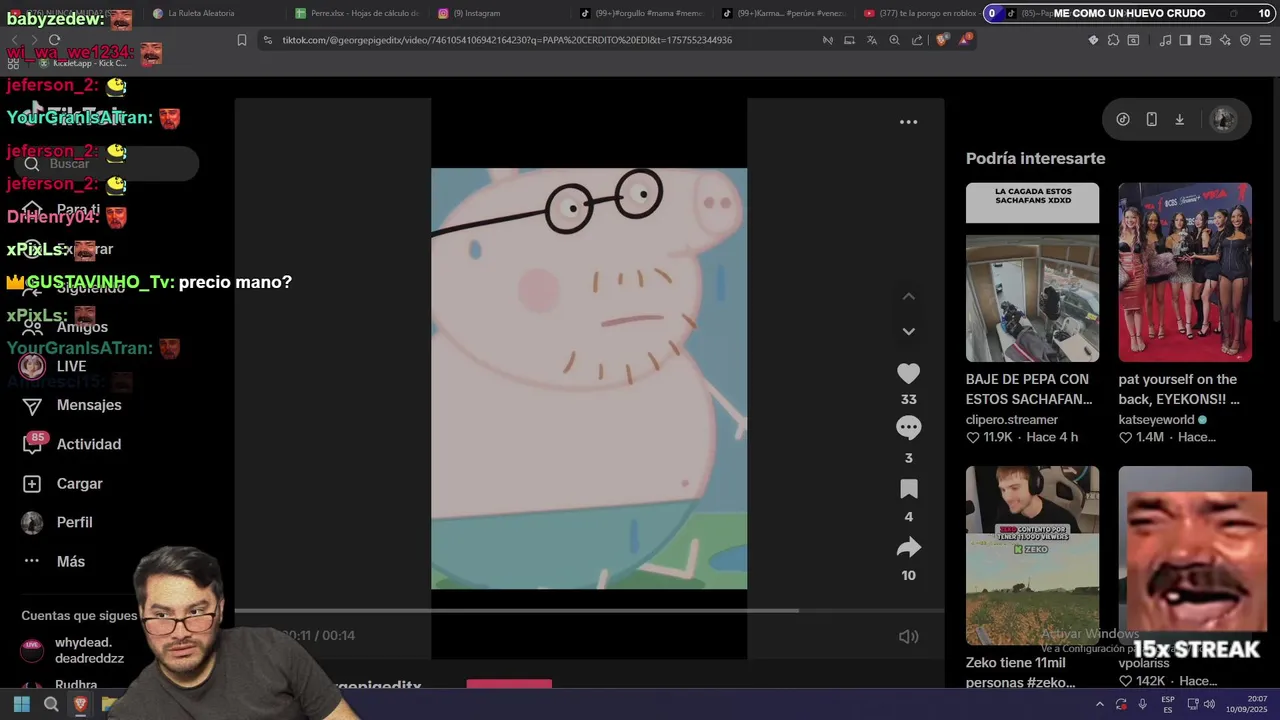Screen dimensions: 1280x720
Task: Reload the page in browser
Action: tap(54, 40)
